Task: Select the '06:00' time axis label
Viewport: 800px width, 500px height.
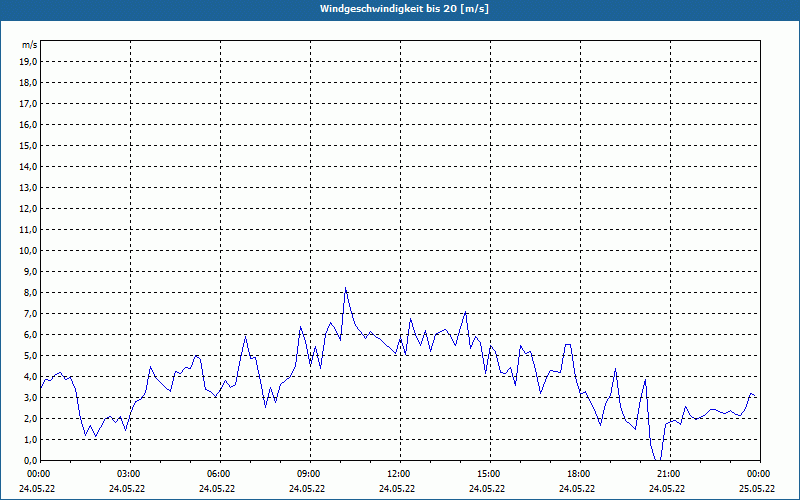Action: (x=220, y=474)
